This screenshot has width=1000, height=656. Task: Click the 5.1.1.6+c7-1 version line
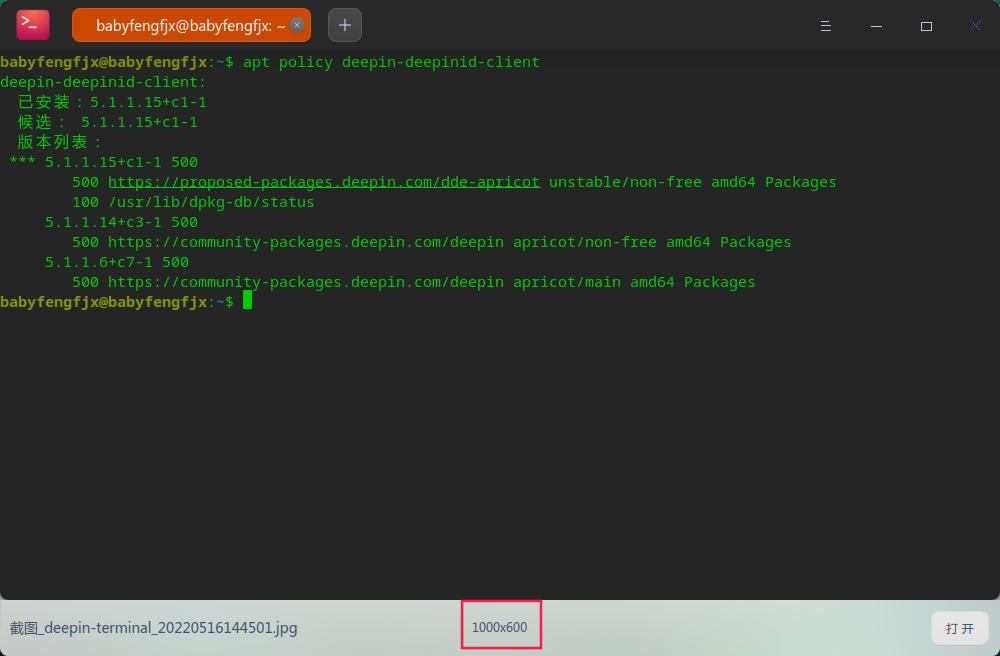[x=117, y=262]
